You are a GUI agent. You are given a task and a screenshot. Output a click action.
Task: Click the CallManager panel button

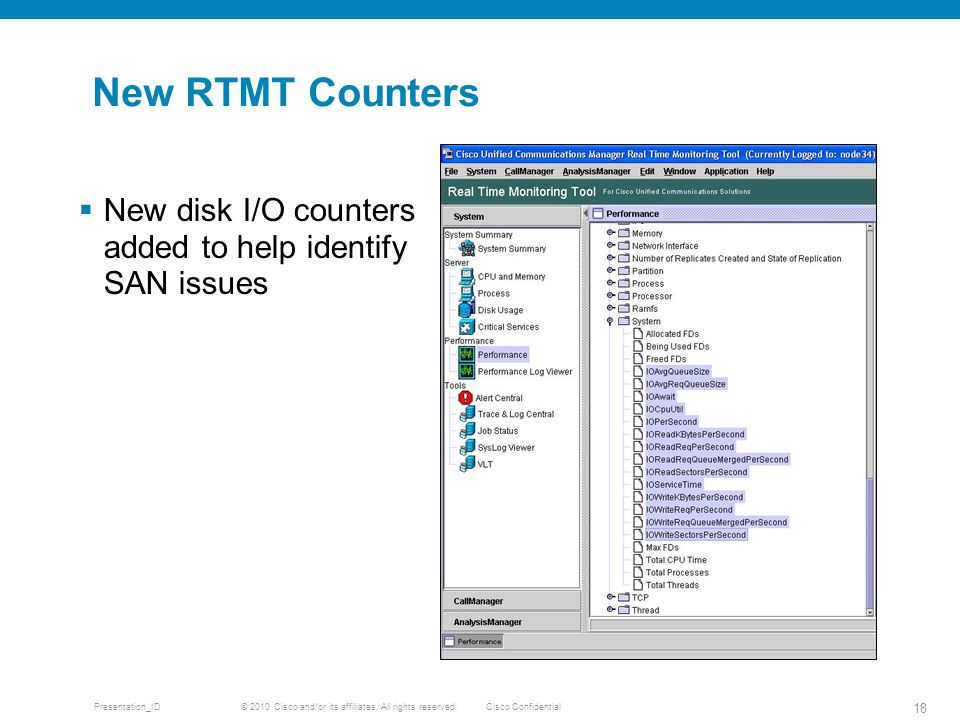click(x=511, y=601)
